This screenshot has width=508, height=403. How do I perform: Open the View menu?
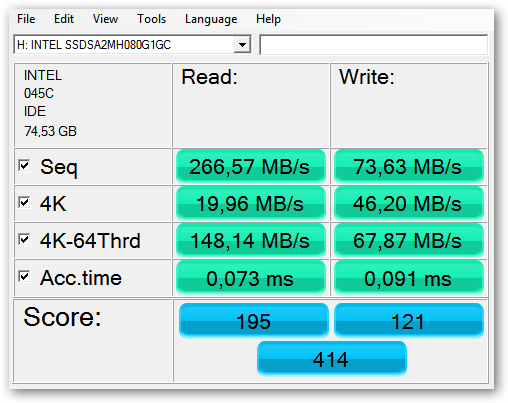point(105,19)
